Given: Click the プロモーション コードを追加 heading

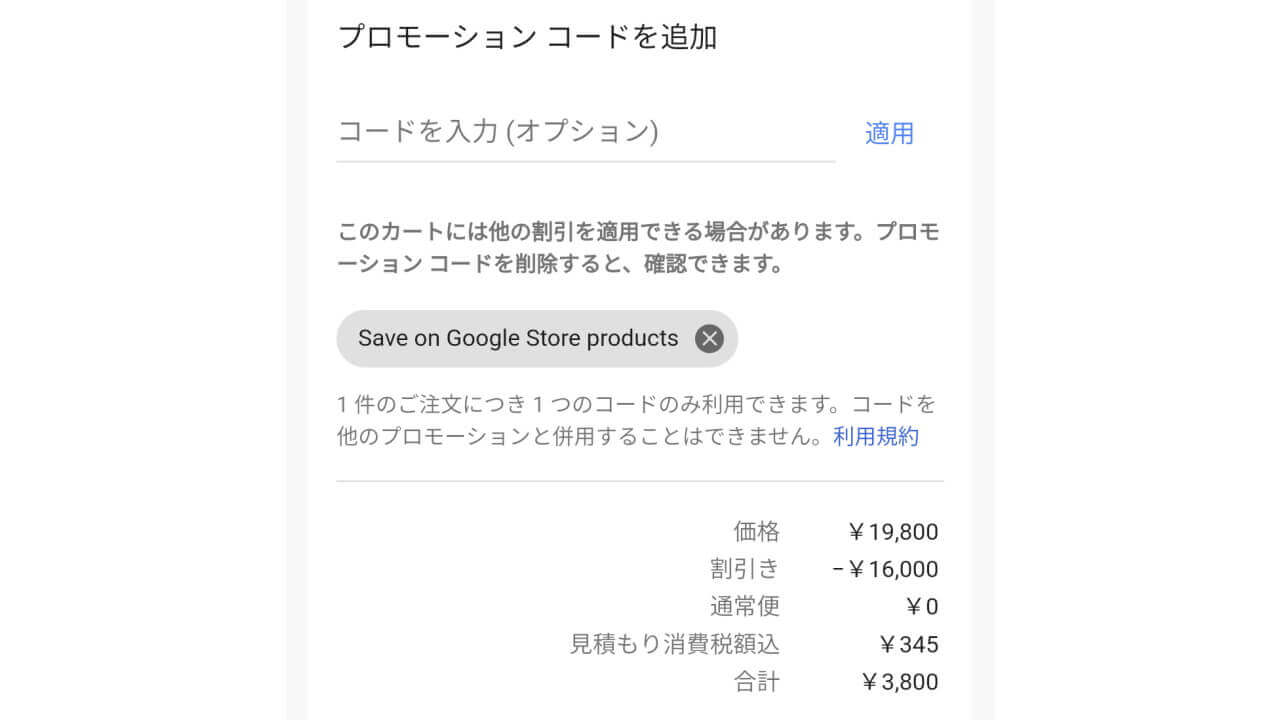Looking at the screenshot, I should [x=527, y=37].
